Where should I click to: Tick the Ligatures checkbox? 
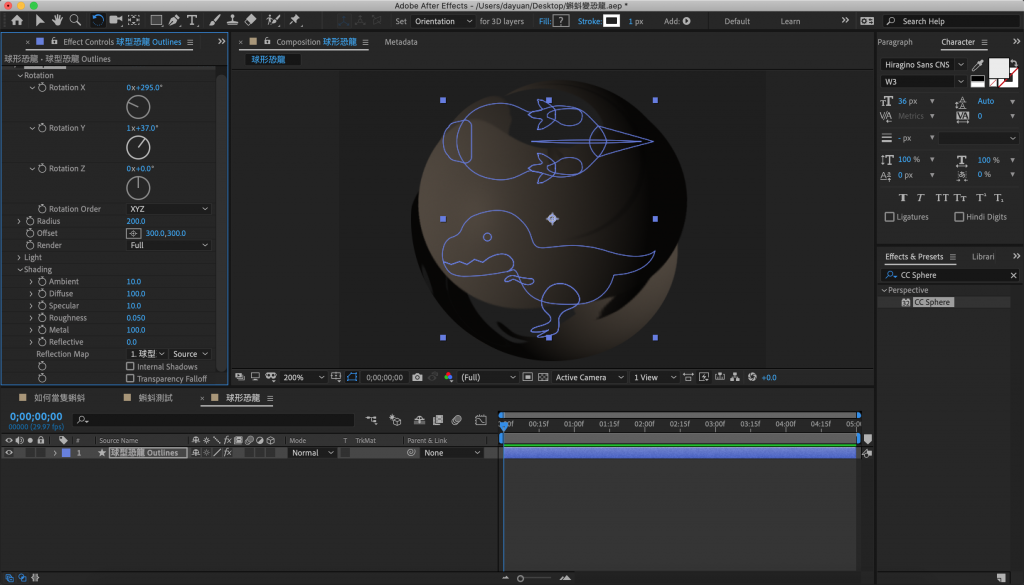pyautogui.click(x=889, y=217)
